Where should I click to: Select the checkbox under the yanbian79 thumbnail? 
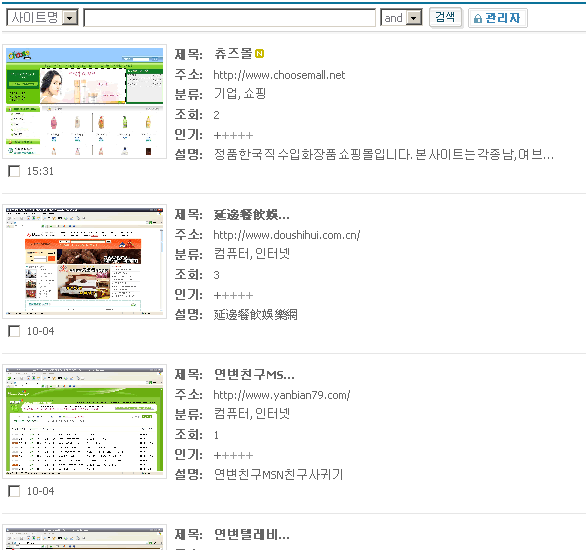point(14,491)
